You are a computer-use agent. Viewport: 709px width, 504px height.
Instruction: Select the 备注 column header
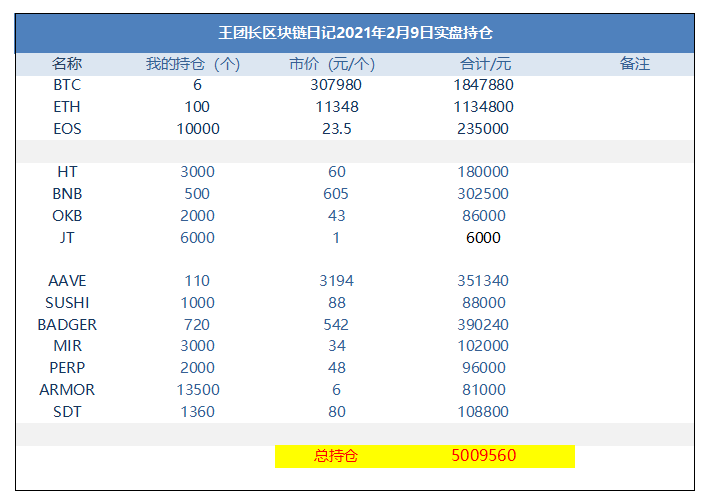635,64
